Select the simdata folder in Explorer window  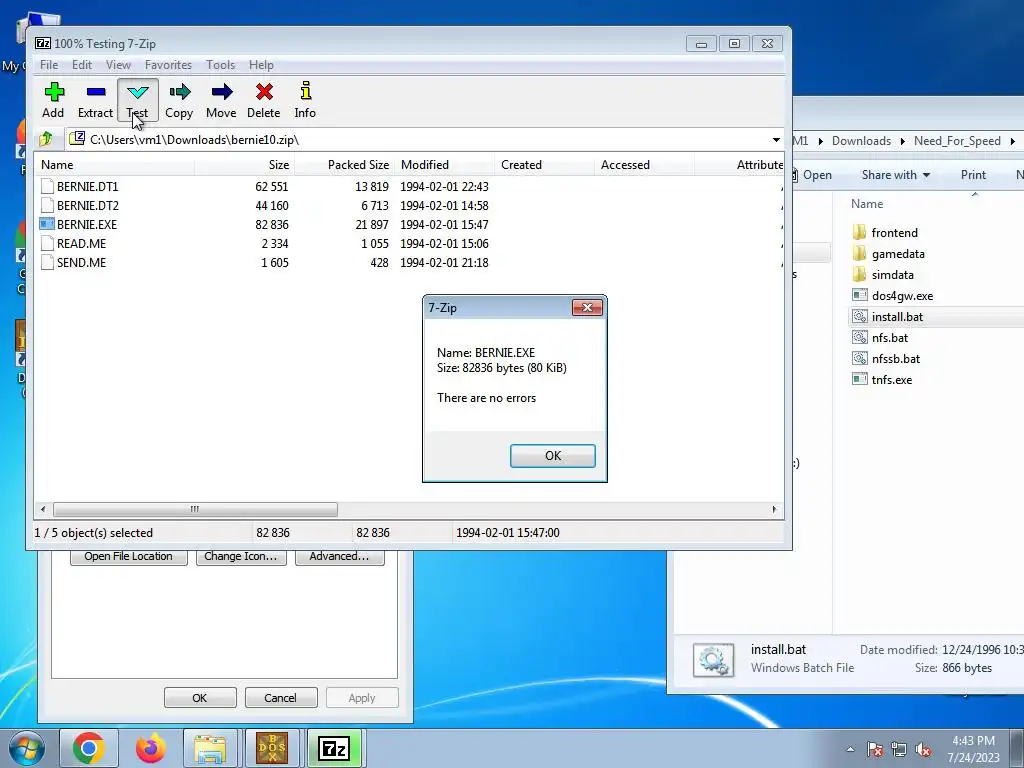pyautogui.click(x=883, y=274)
